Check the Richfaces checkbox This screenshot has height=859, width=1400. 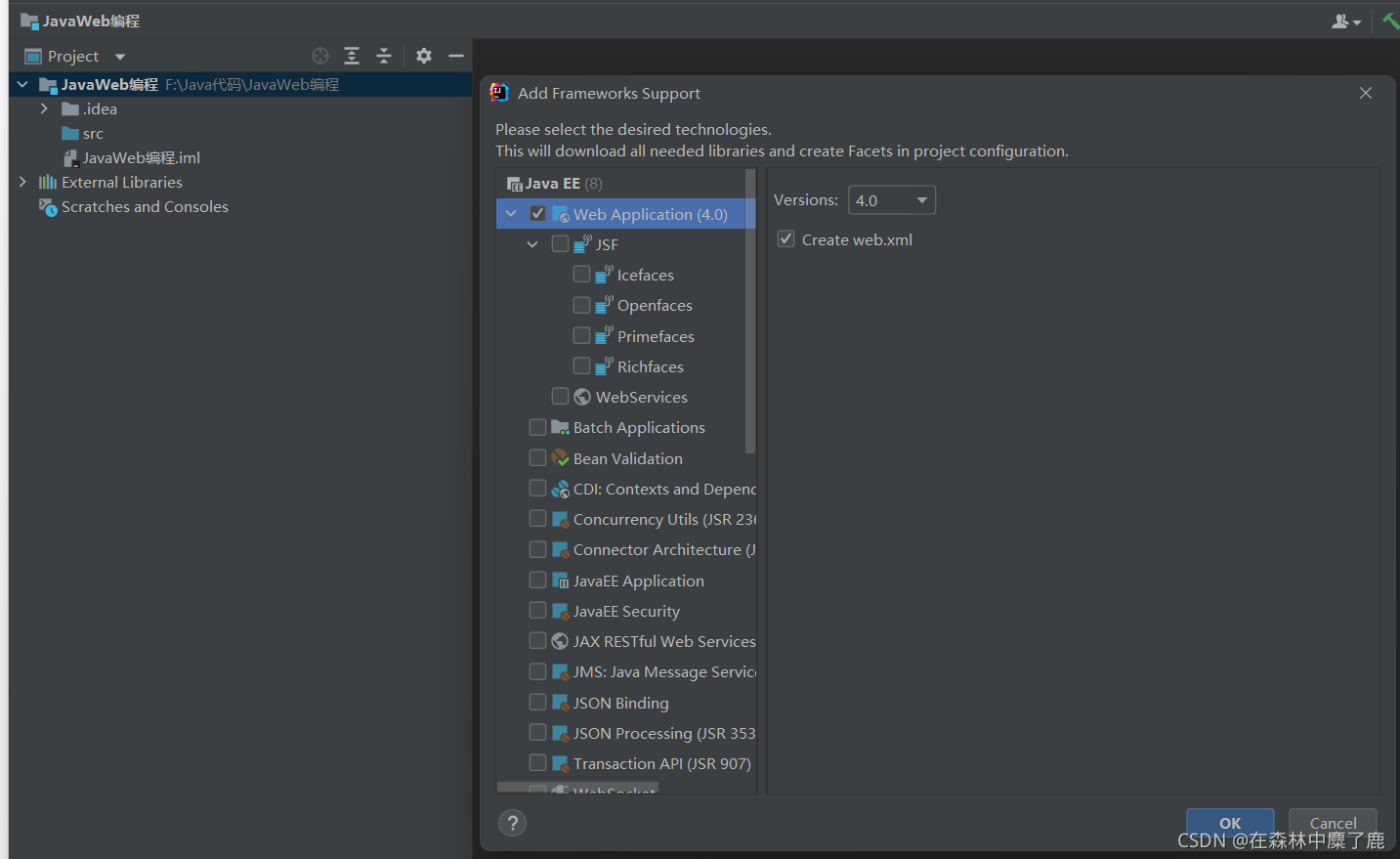click(x=581, y=365)
